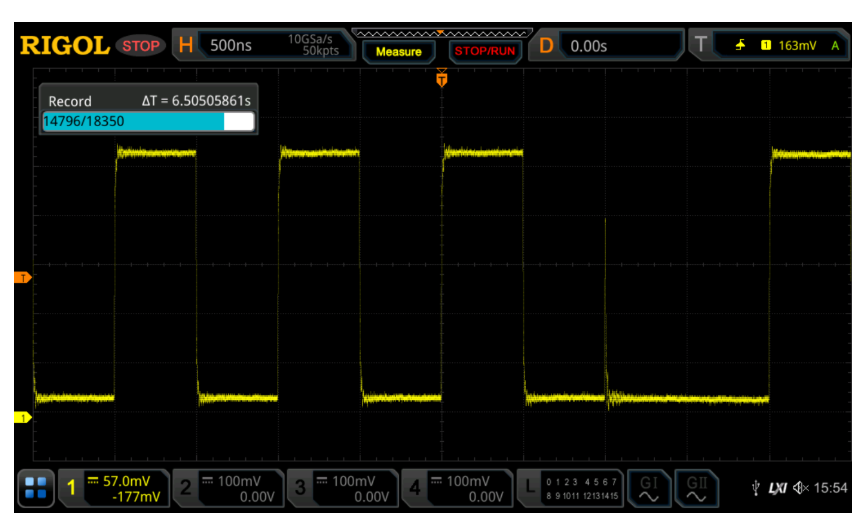Click channel 2 100mV scale value

[x=239, y=481]
